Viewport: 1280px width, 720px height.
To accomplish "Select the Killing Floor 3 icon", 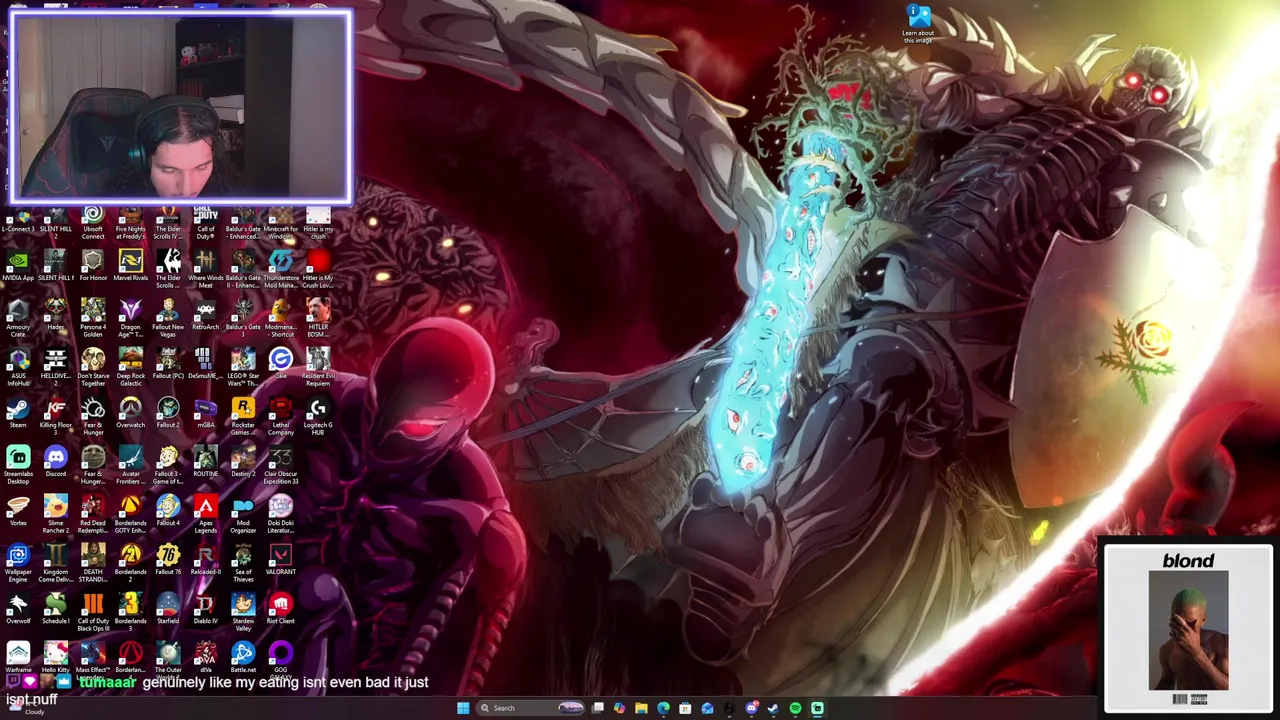I will (x=55, y=416).
